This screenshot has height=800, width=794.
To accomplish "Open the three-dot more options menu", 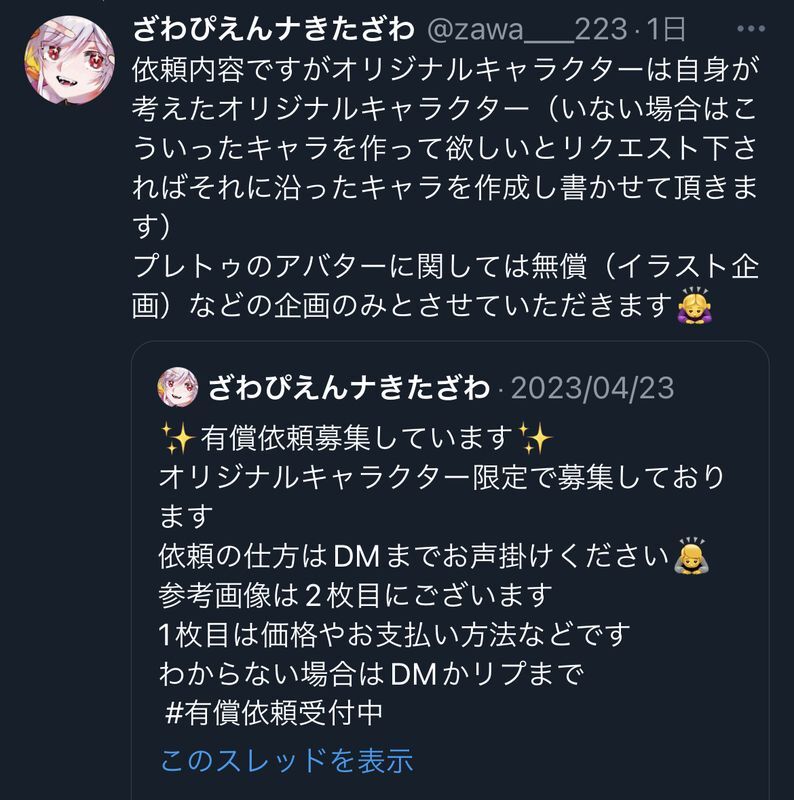I will coord(751,29).
